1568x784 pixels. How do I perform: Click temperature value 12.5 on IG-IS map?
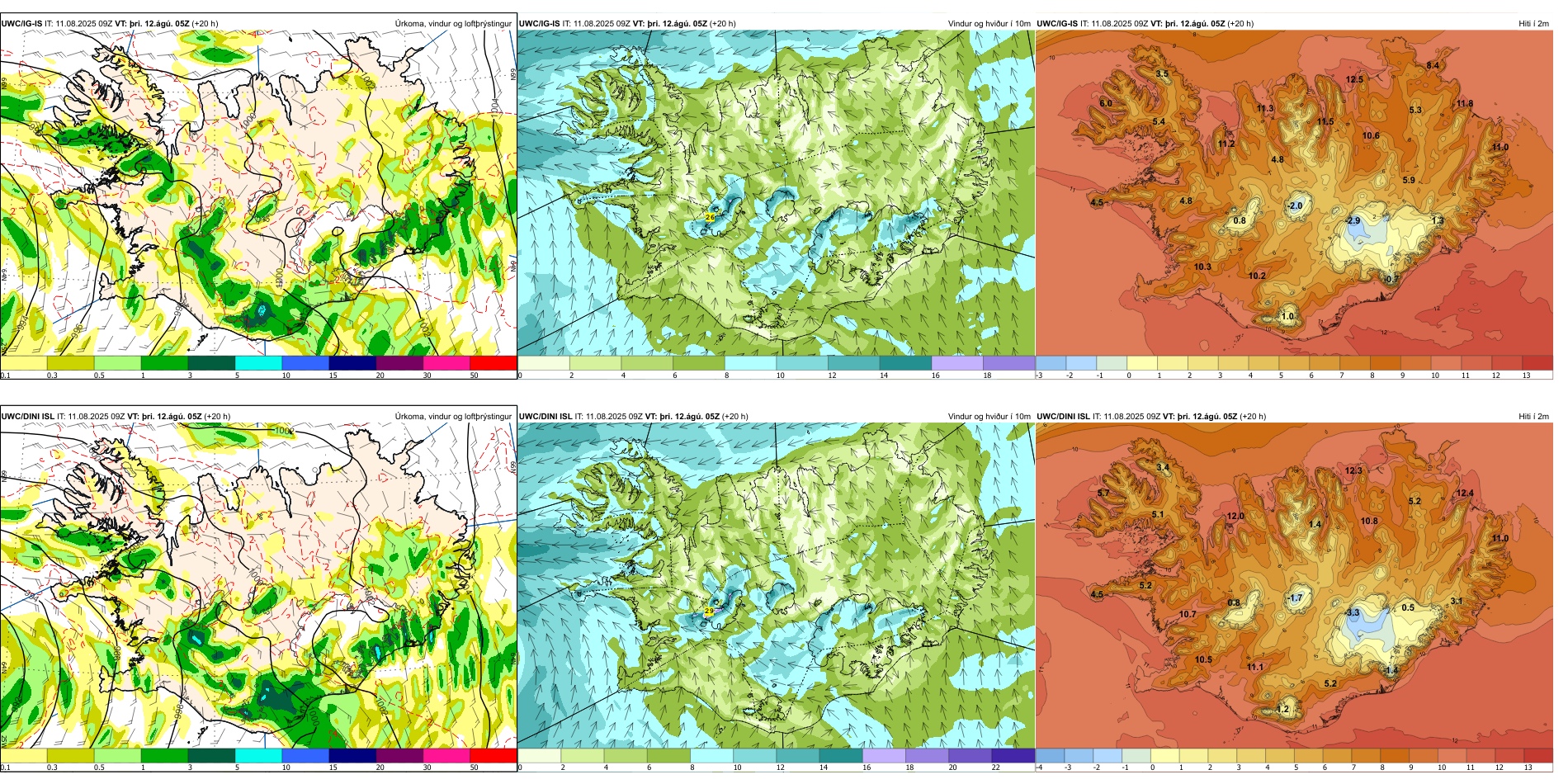click(1354, 80)
